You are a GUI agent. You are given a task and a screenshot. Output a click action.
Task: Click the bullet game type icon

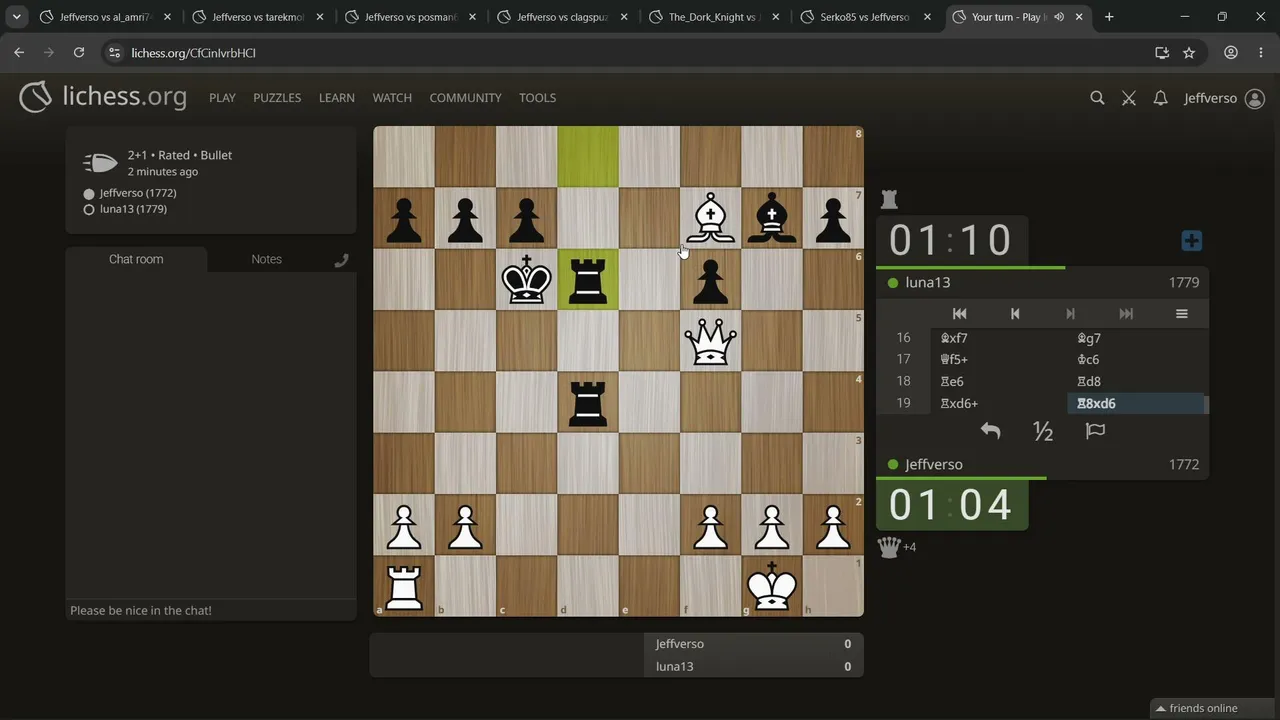coord(100,163)
